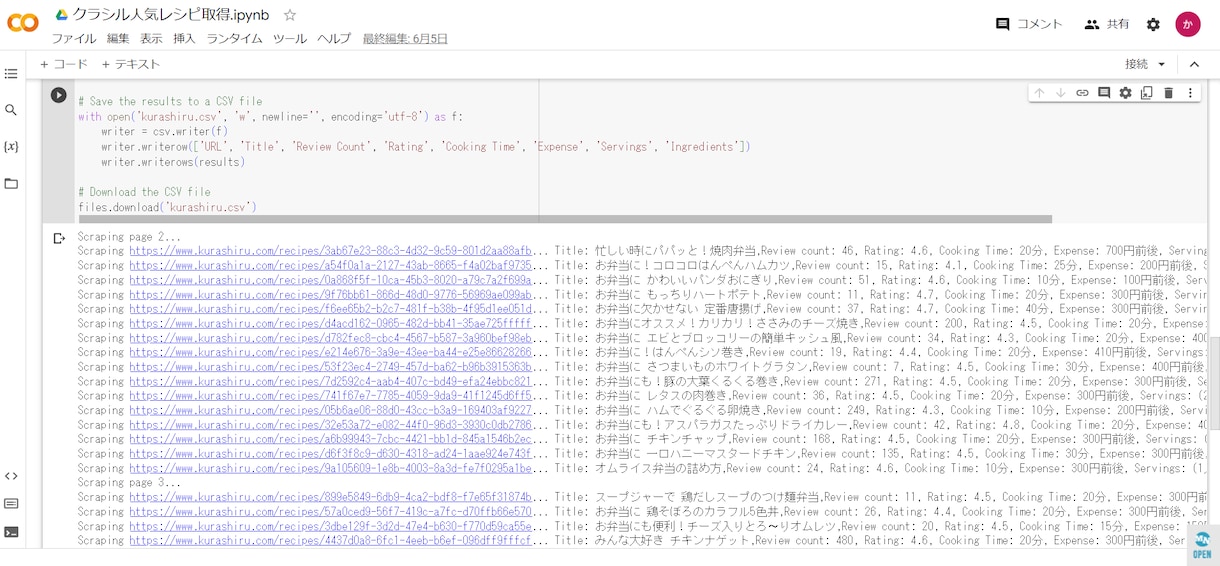Image resolution: width=1220 pixels, height=566 pixels.
Task: Open the variables {x} sidebar icon
Action: tap(11, 146)
